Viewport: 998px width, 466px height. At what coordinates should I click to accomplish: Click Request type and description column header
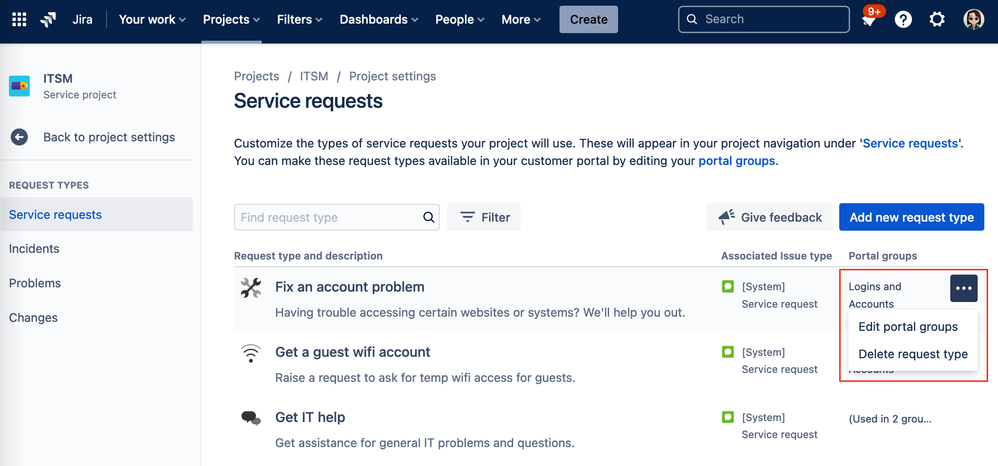pyautogui.click(x=309, y=256)
